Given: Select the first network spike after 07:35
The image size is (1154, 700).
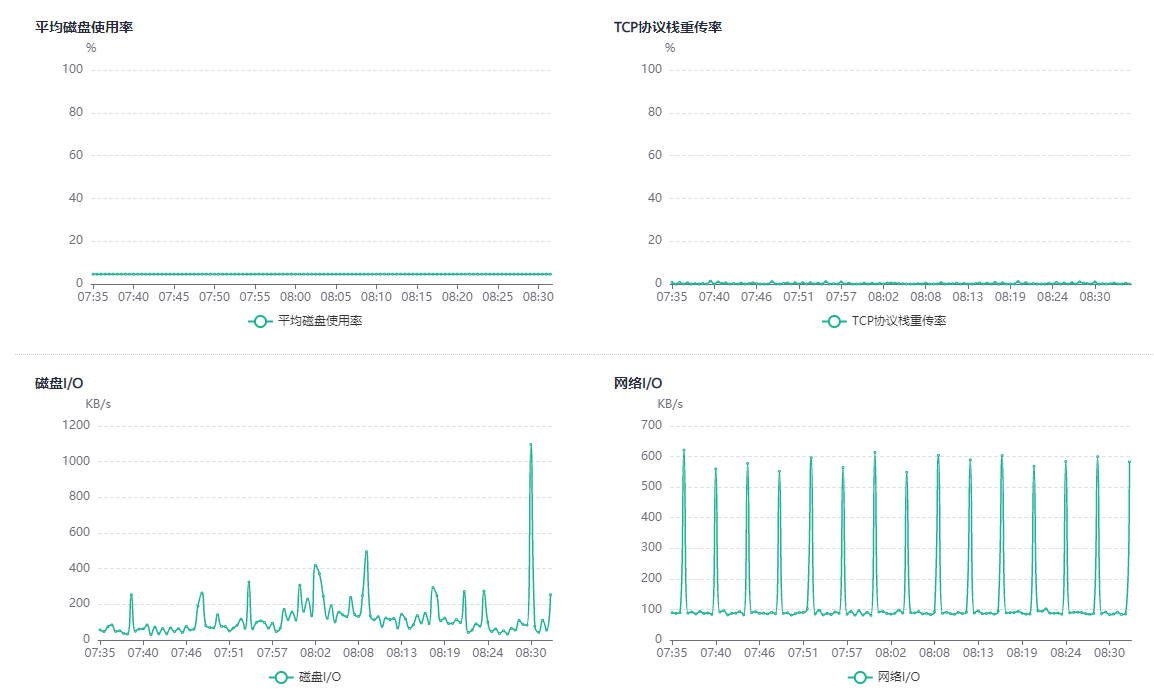Looking at the screenshot, I should (x=684, y=450).
